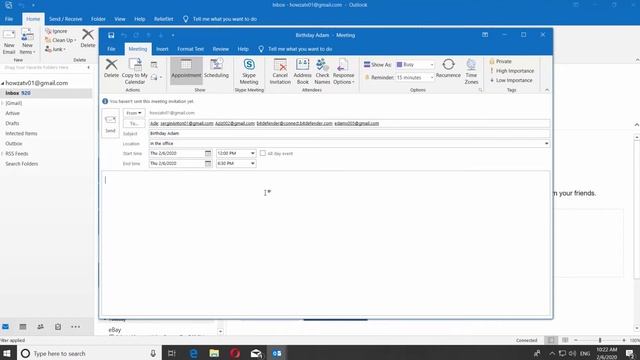Image resolution: width=640 pixels, height=360 pixels.
Task: Open the Folder tab in Outlook
Action: (98, 19)
